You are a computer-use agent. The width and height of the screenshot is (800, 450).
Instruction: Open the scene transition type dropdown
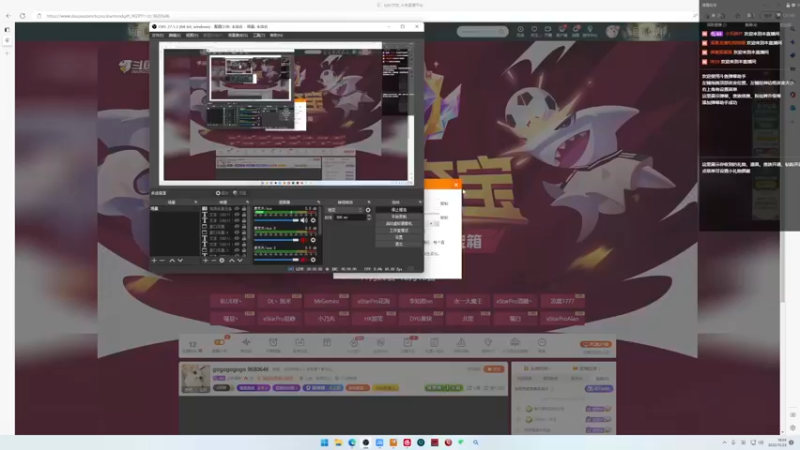(x=344, y=210)
